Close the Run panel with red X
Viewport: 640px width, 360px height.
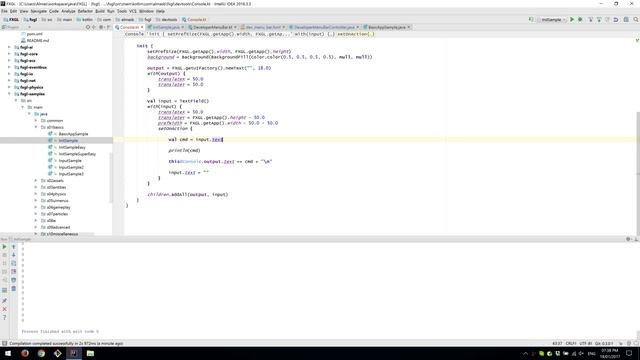point(4,309)
